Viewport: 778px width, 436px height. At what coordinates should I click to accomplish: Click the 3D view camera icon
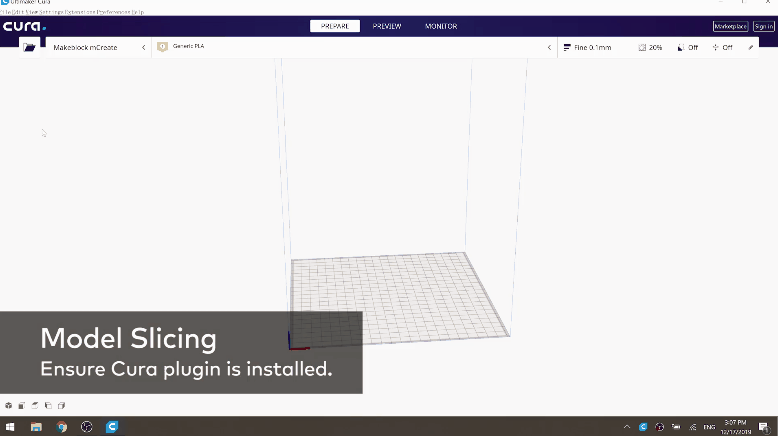click(8, 406)
